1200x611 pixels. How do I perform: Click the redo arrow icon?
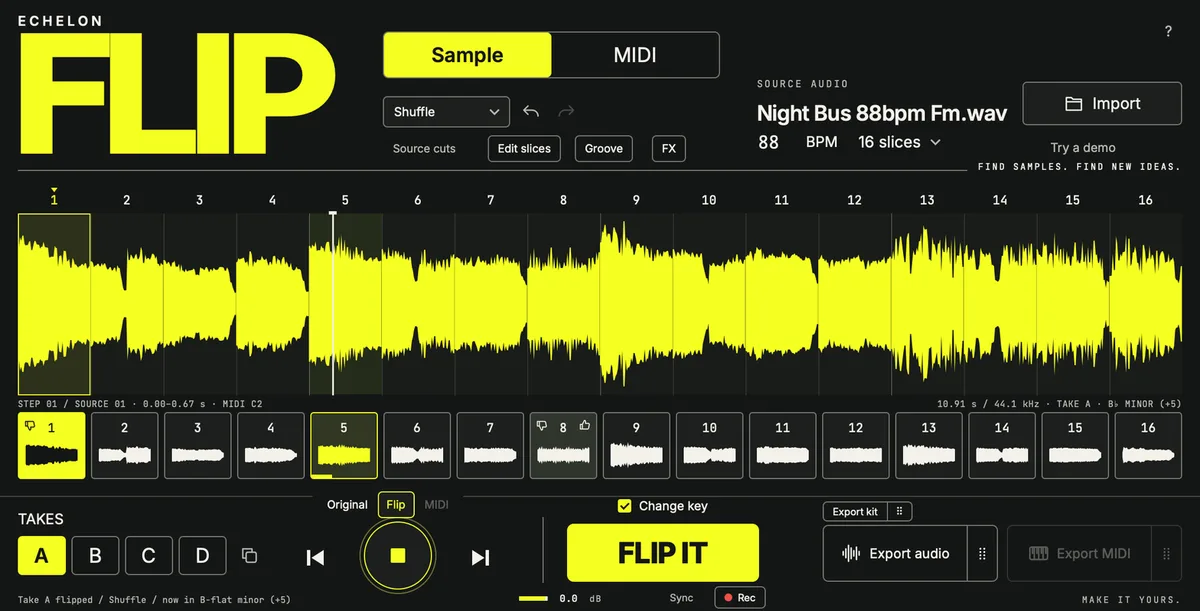(566, 112)
